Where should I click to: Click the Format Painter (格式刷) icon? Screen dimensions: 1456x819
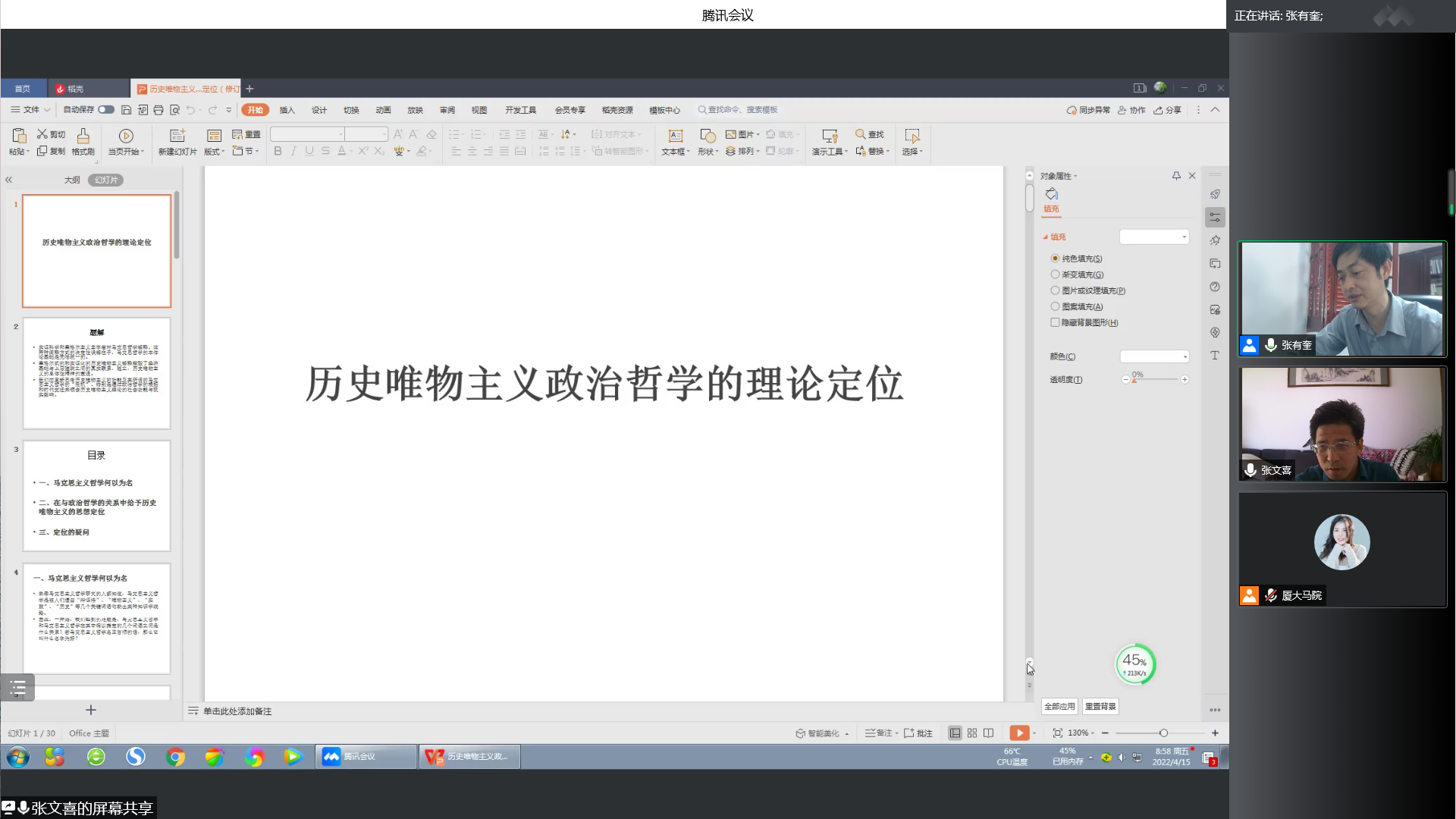coord(83,136)
